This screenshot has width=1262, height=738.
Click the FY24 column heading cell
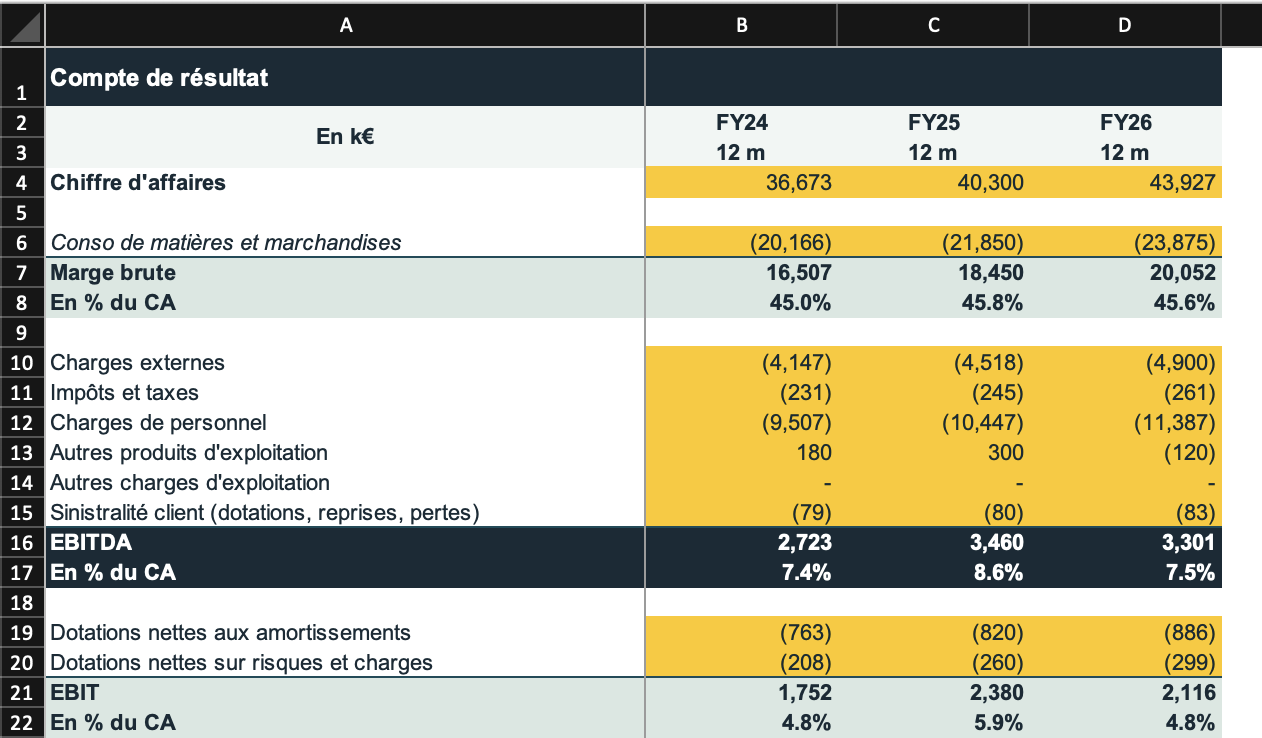(x=741, y=123)
